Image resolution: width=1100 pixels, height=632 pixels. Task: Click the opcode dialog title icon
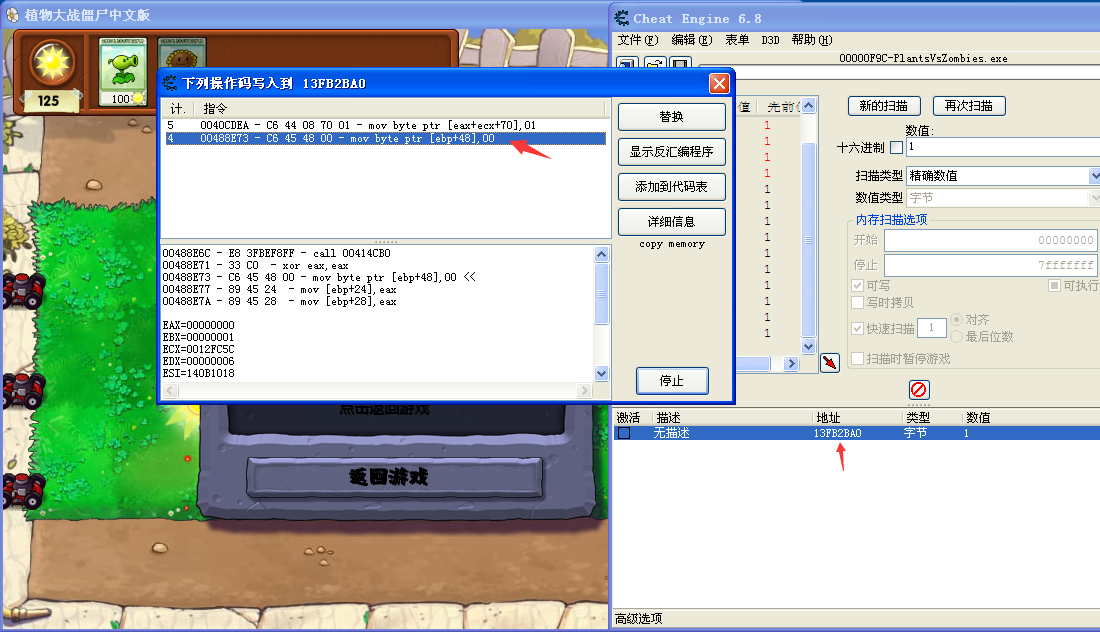(170, 83)
